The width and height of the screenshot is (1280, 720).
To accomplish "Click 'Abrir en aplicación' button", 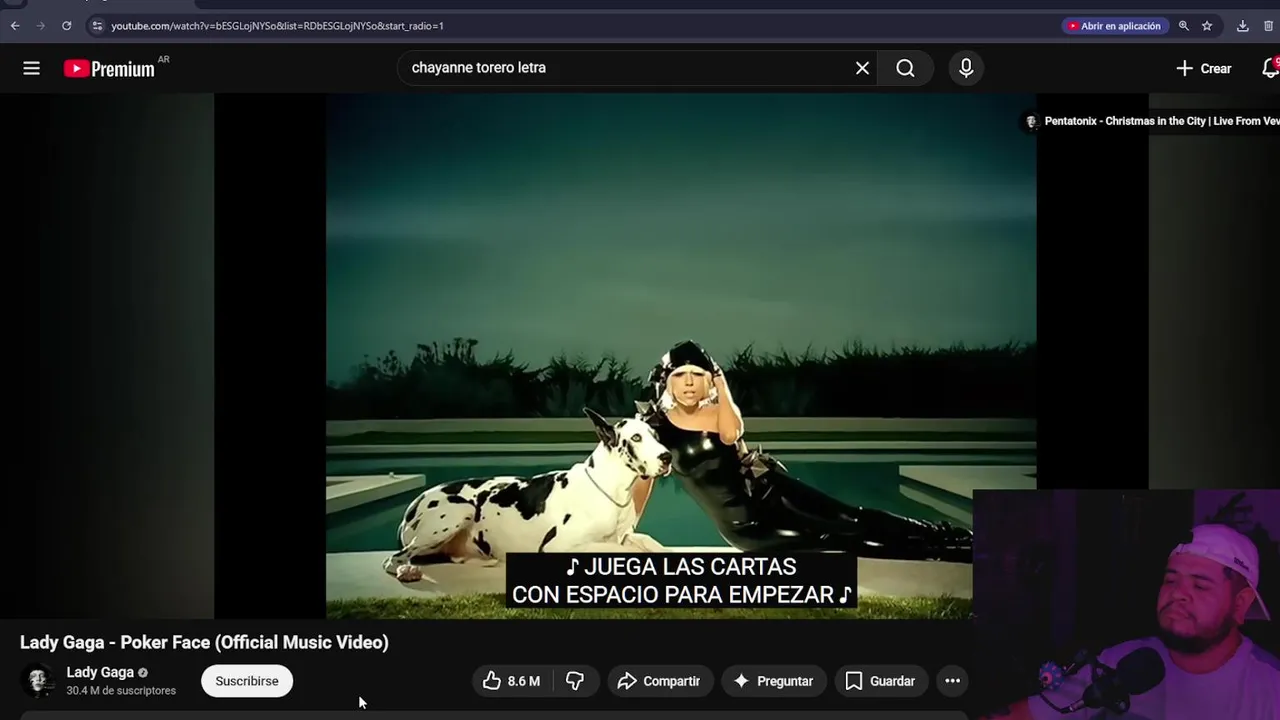I will tap(1114, 26).
